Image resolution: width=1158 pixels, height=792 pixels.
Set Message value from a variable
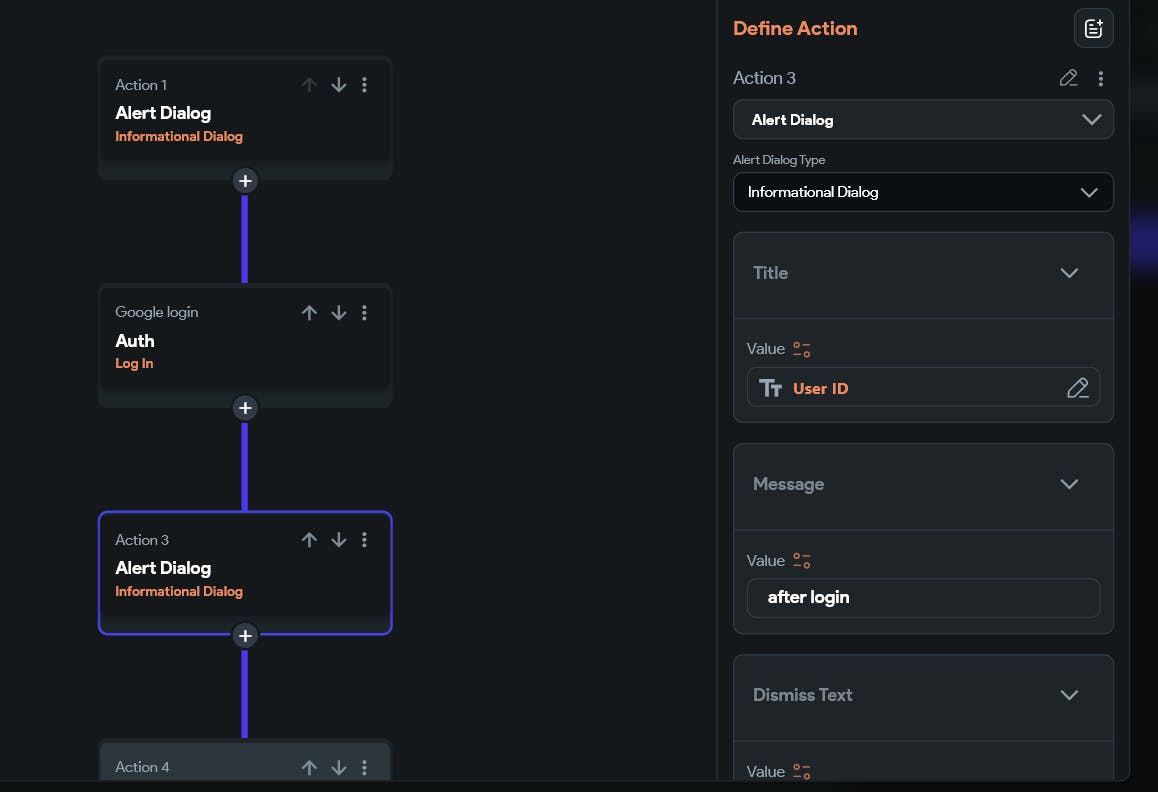tap(801, 560)
